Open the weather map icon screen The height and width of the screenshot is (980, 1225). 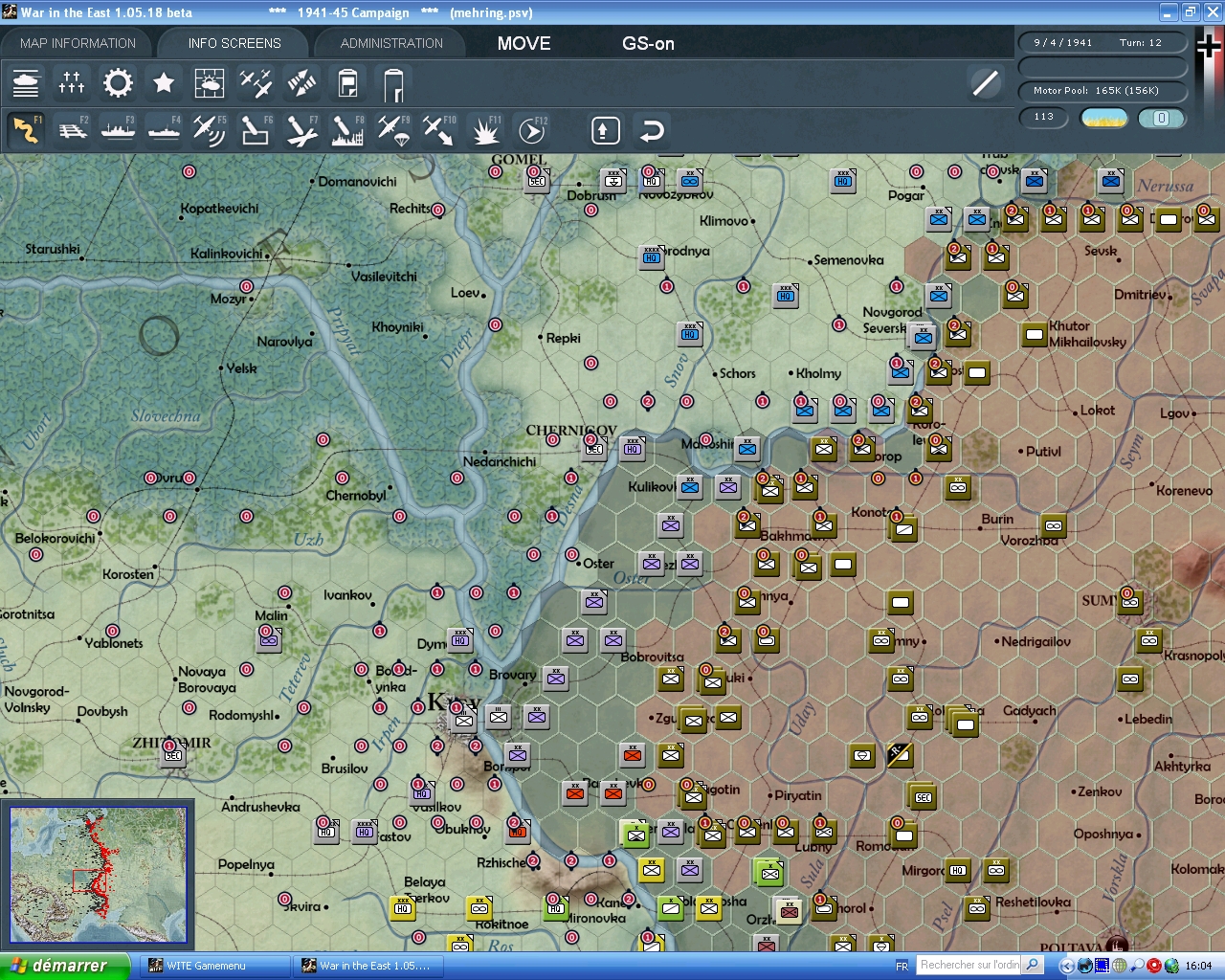tap(210, 83)
